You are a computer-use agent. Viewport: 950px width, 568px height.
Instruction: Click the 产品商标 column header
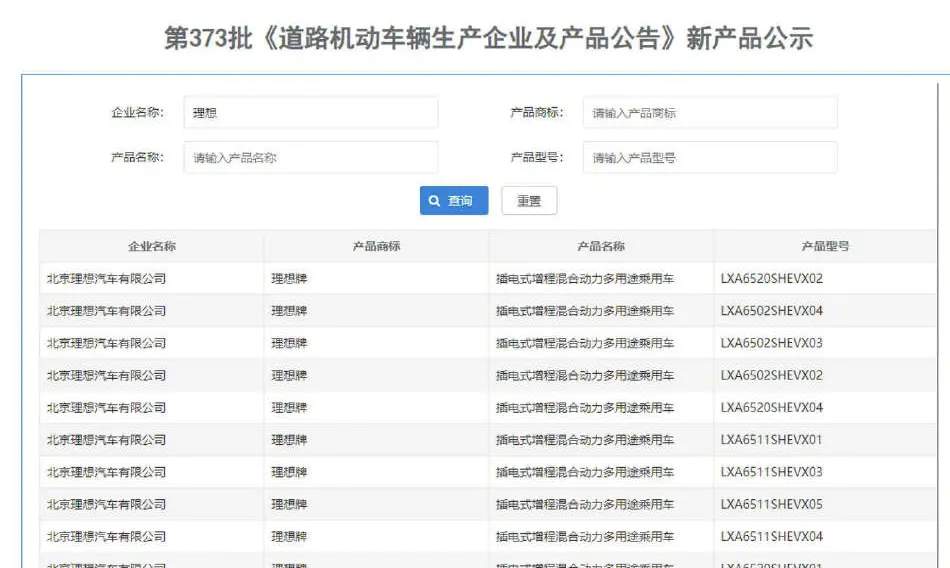[x=376, y=246]
